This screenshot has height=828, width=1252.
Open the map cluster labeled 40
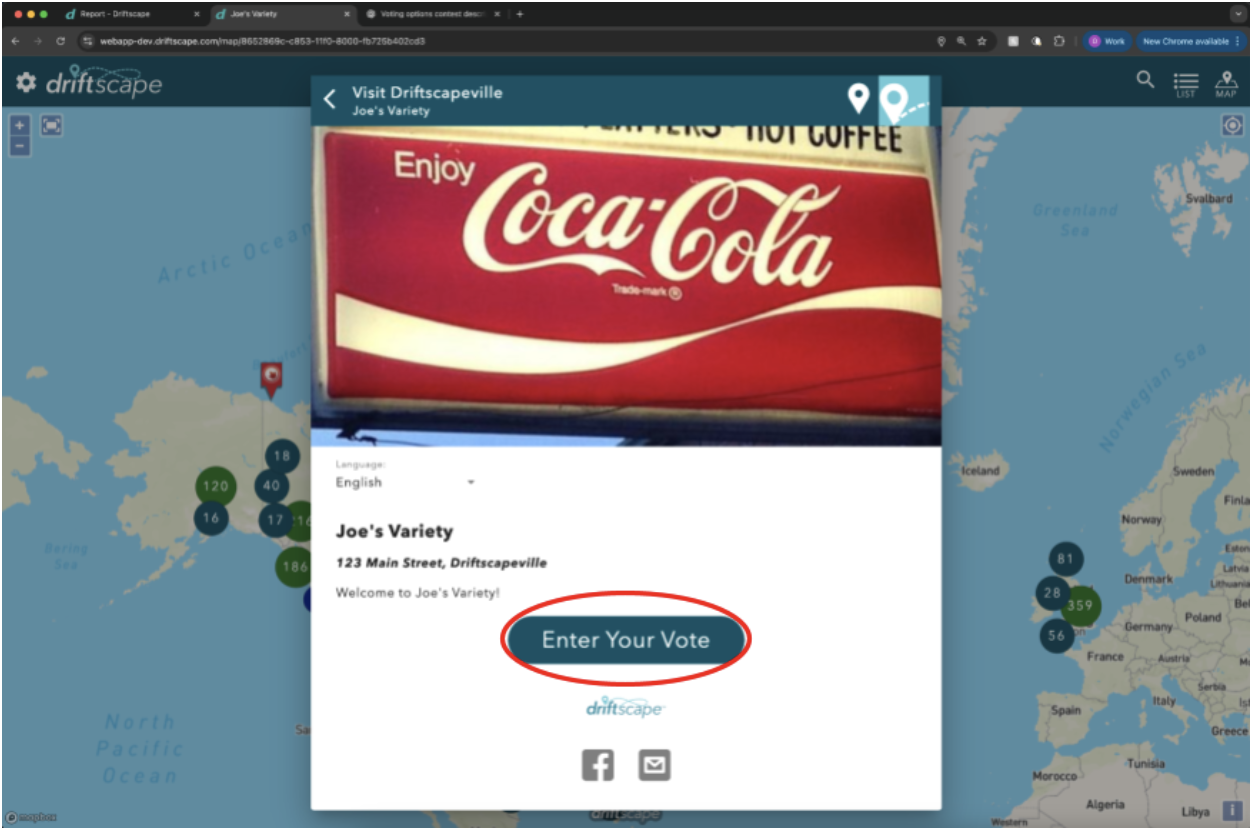[271, 487]
